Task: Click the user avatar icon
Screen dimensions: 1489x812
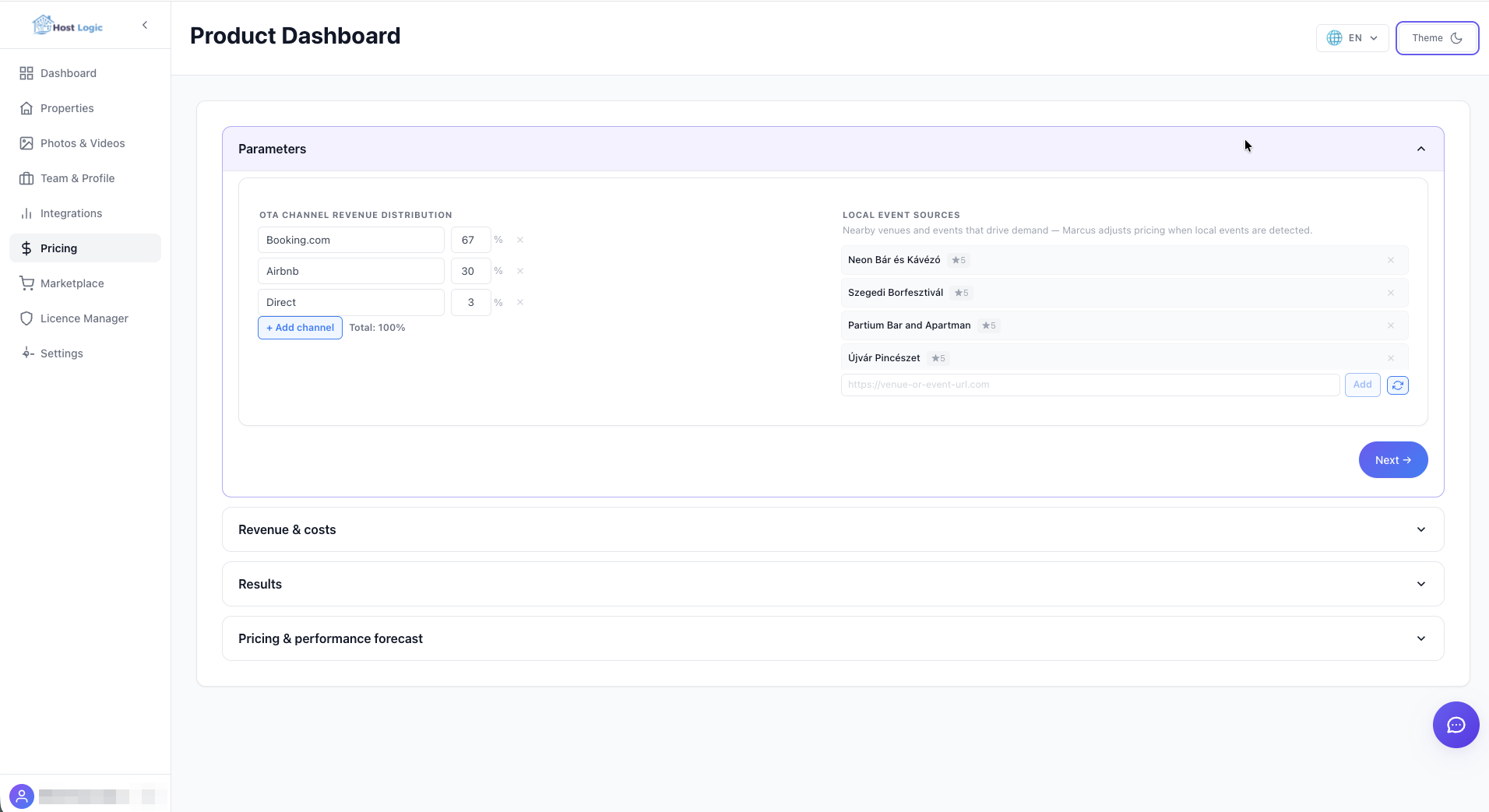Action: (22, 796)
